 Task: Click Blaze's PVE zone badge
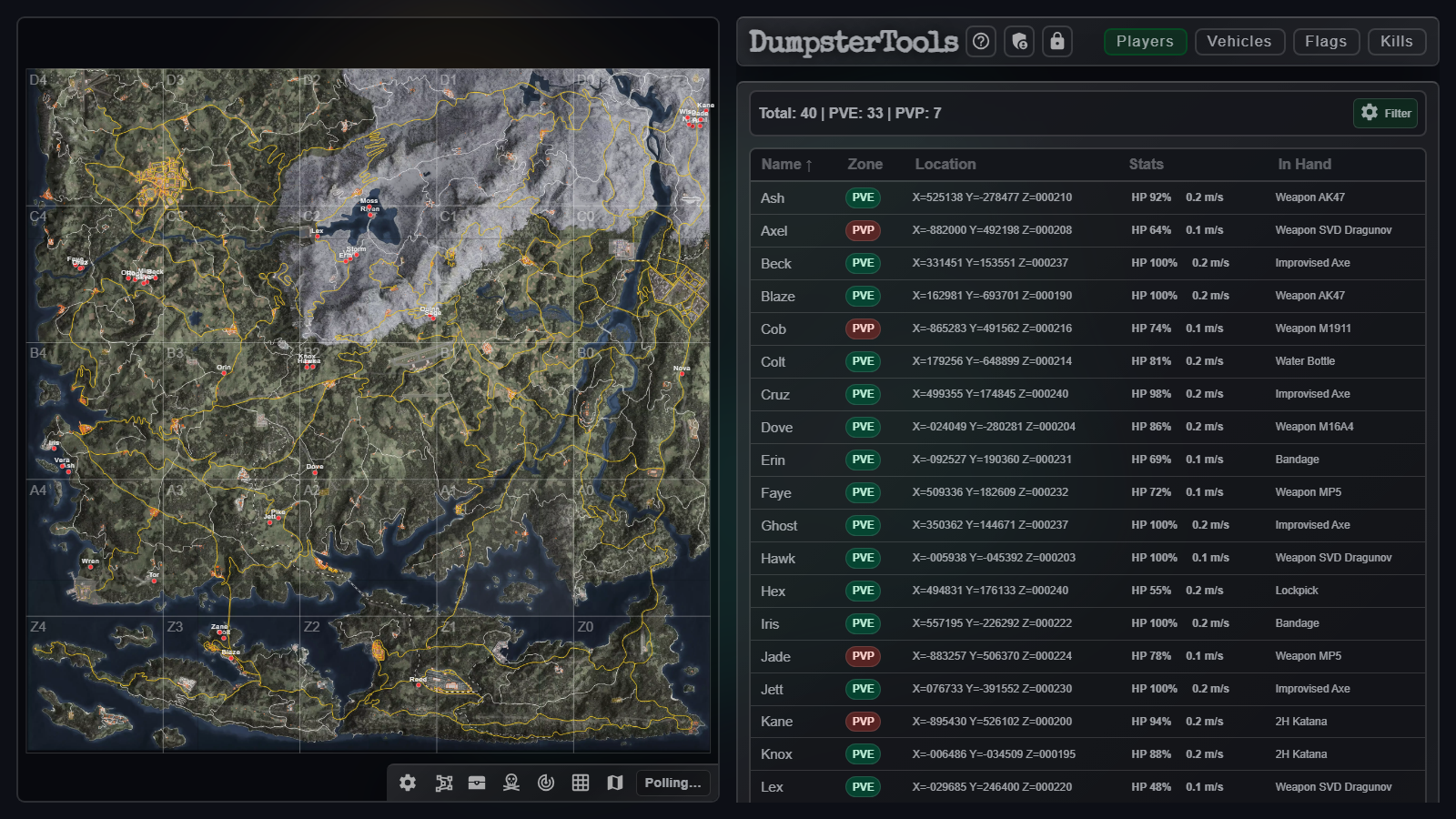coord(863,296)
